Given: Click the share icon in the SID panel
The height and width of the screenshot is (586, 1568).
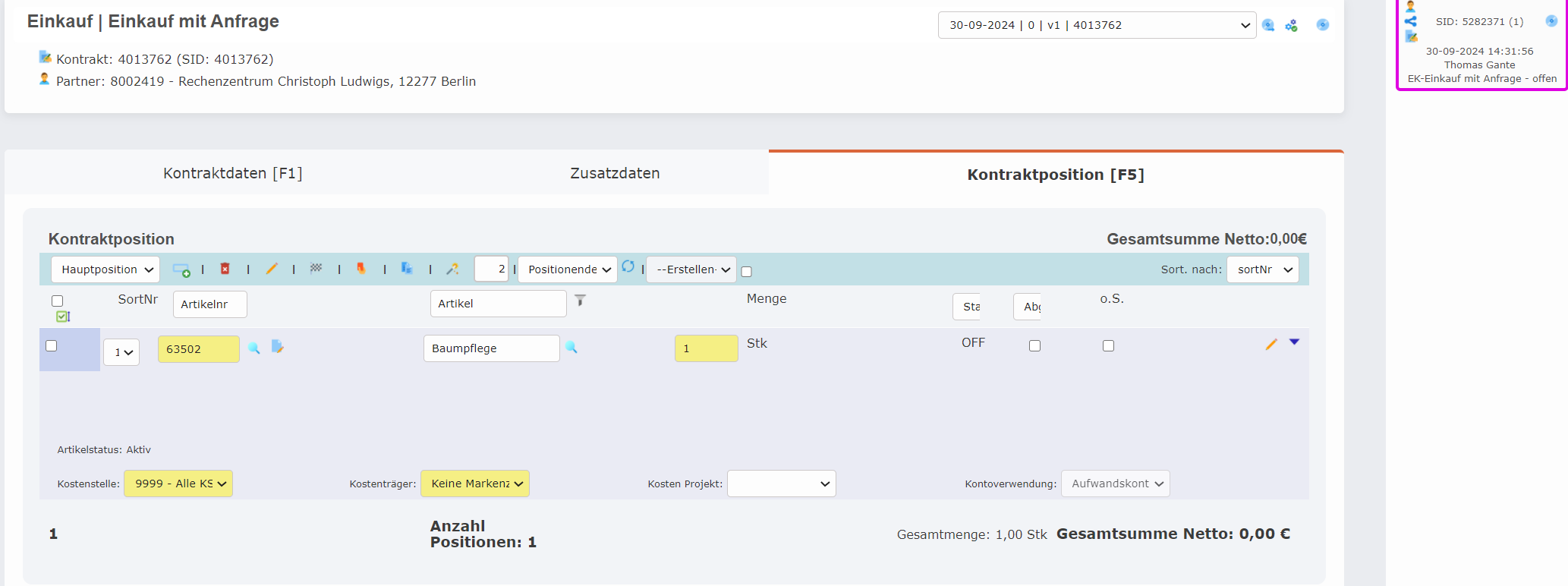Looking at the screenshot, I should (1411, 21).
